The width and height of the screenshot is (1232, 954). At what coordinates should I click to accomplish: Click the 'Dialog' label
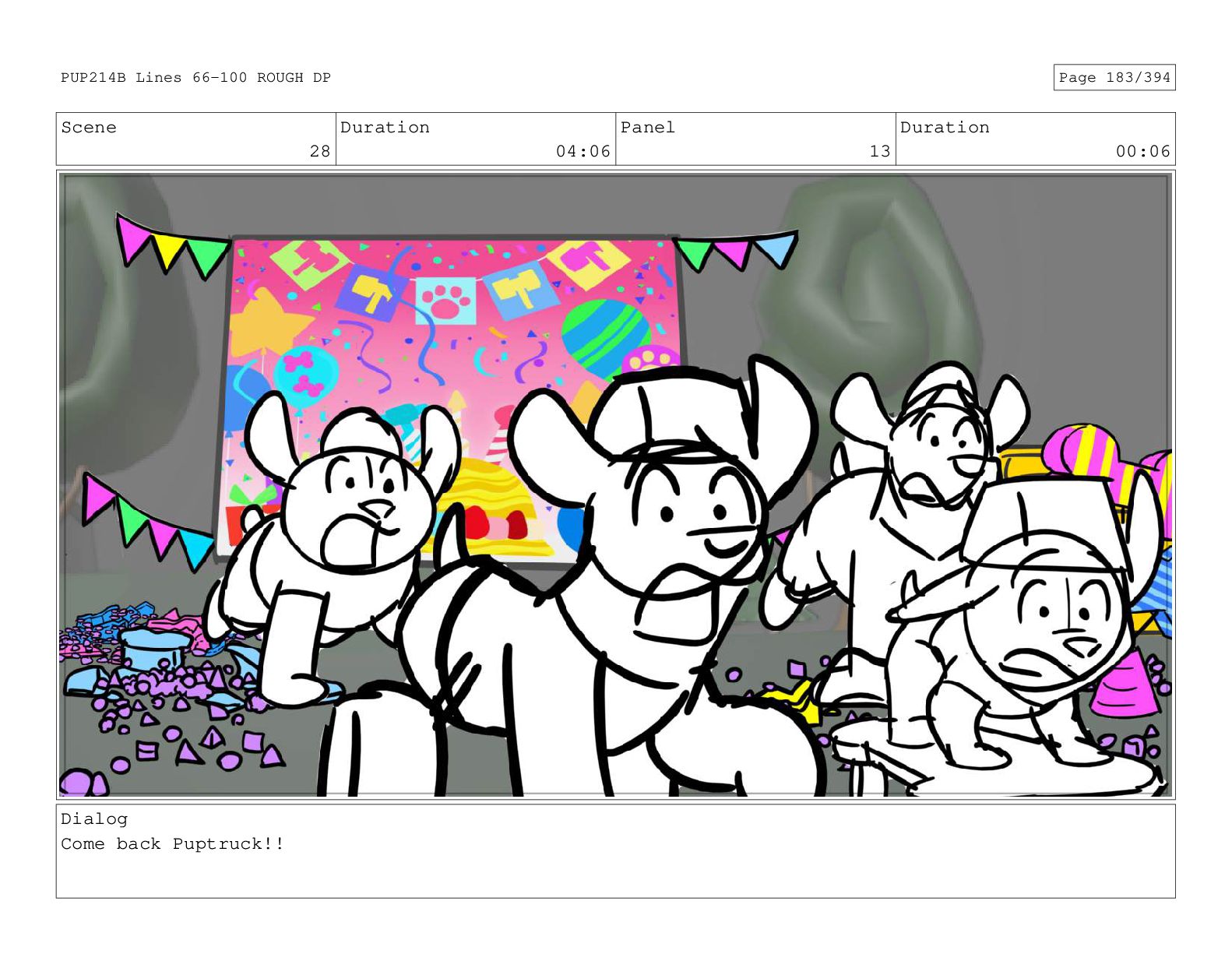(x=94, y=818)
